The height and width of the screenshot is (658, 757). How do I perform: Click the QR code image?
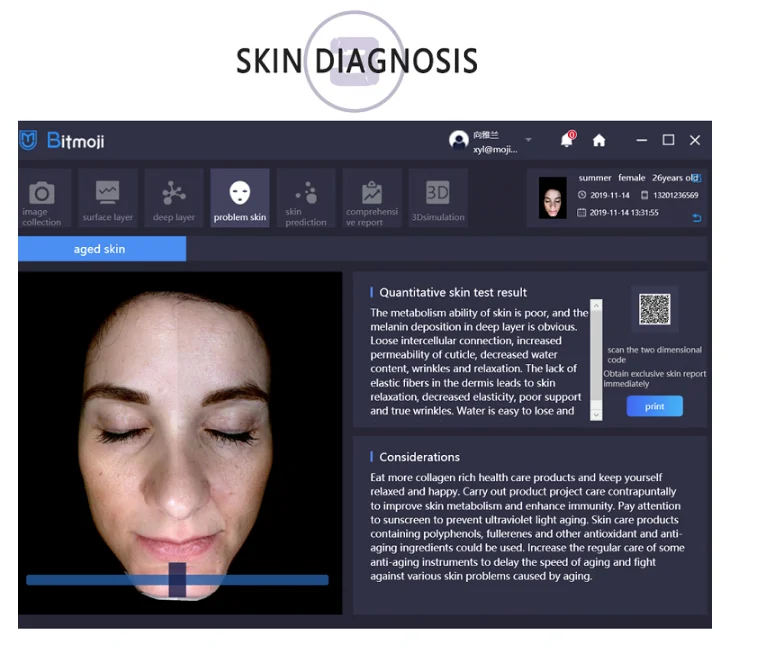(x=655, y=309)
